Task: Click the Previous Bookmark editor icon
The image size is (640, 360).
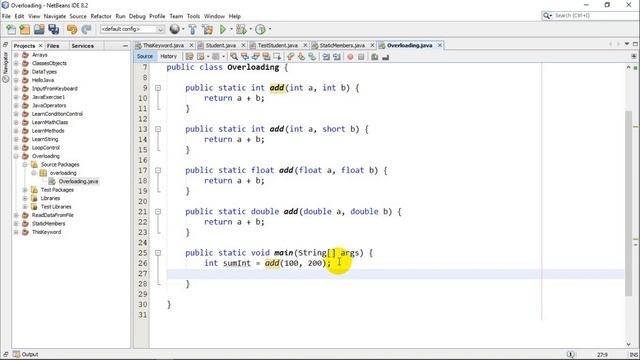Action: coord(291,57)
